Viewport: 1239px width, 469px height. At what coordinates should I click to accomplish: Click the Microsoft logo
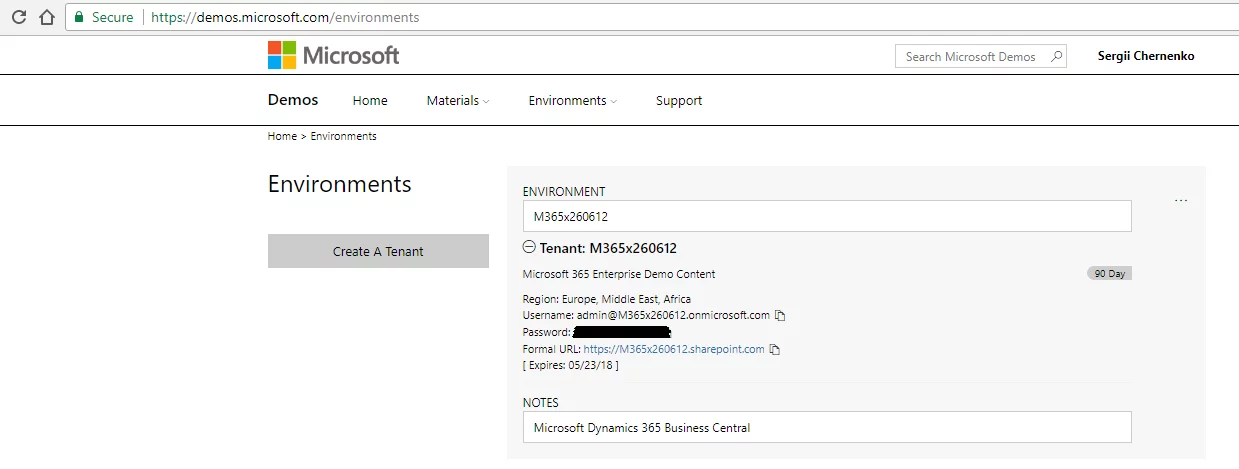333,55
